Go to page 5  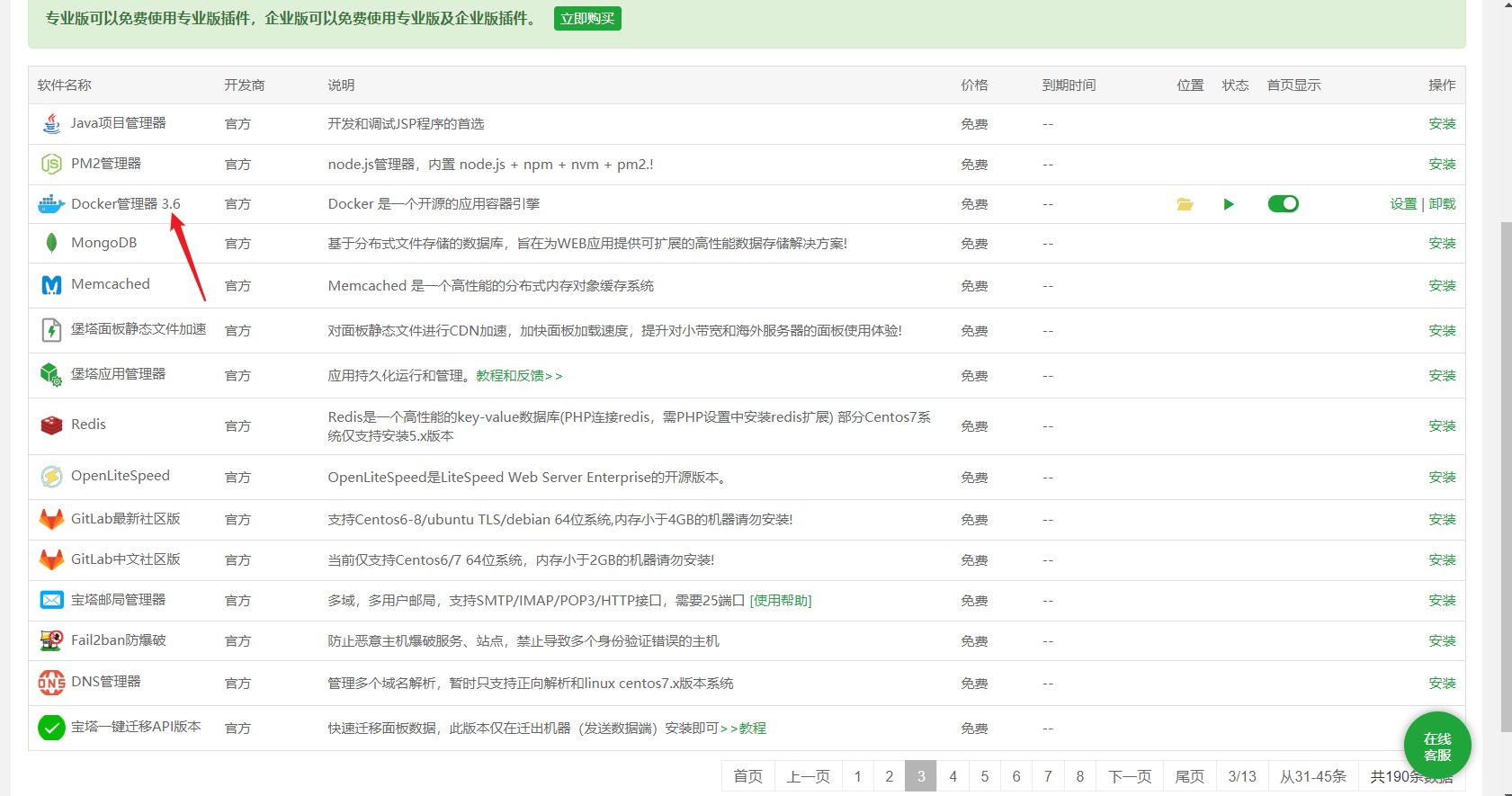click(x=985, y=776)
